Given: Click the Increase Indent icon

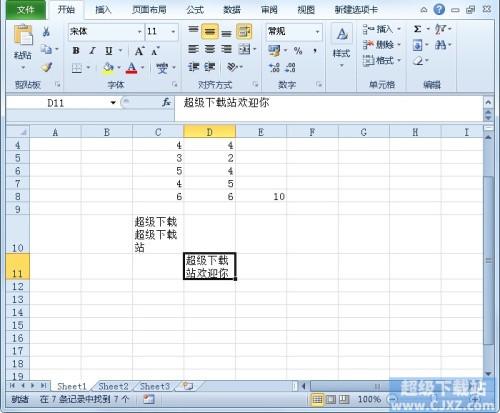Looking at the screenshot, I should [210, 67].
